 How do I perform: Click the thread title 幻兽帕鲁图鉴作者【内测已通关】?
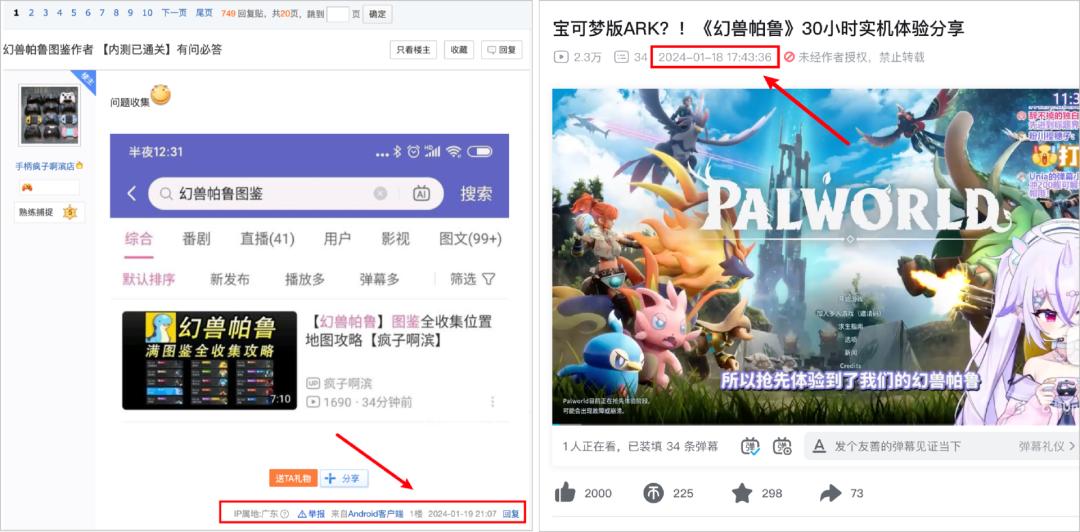(112, 50)
